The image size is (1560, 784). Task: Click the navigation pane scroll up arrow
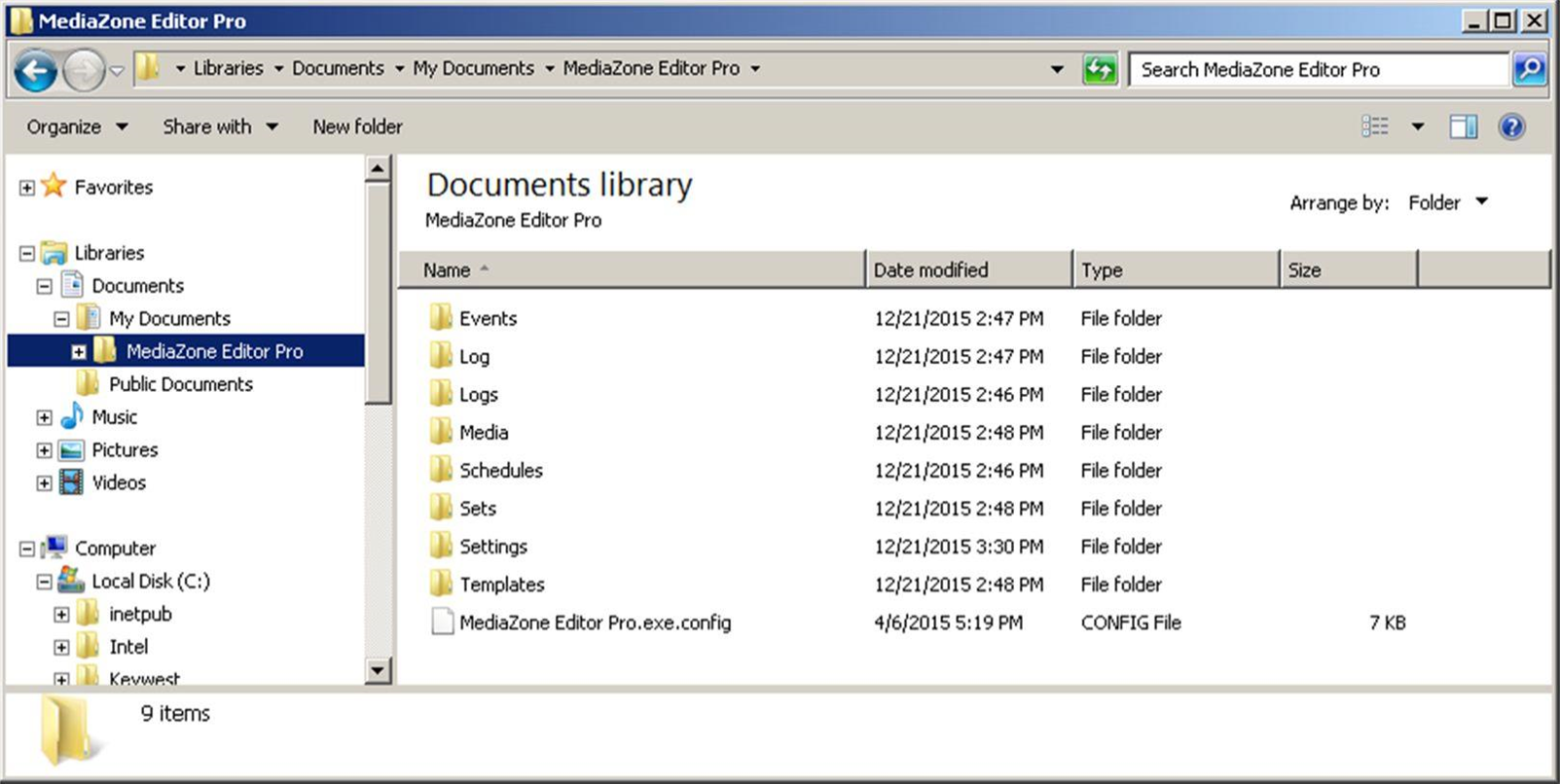(378, 170)
